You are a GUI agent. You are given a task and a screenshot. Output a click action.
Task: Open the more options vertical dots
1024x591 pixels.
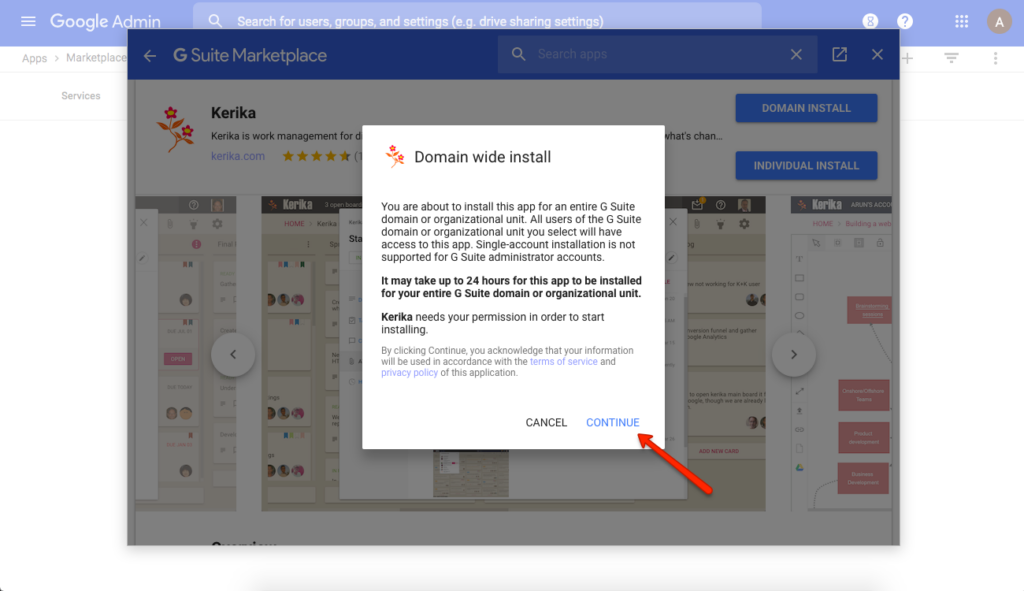tap(995, 58)
